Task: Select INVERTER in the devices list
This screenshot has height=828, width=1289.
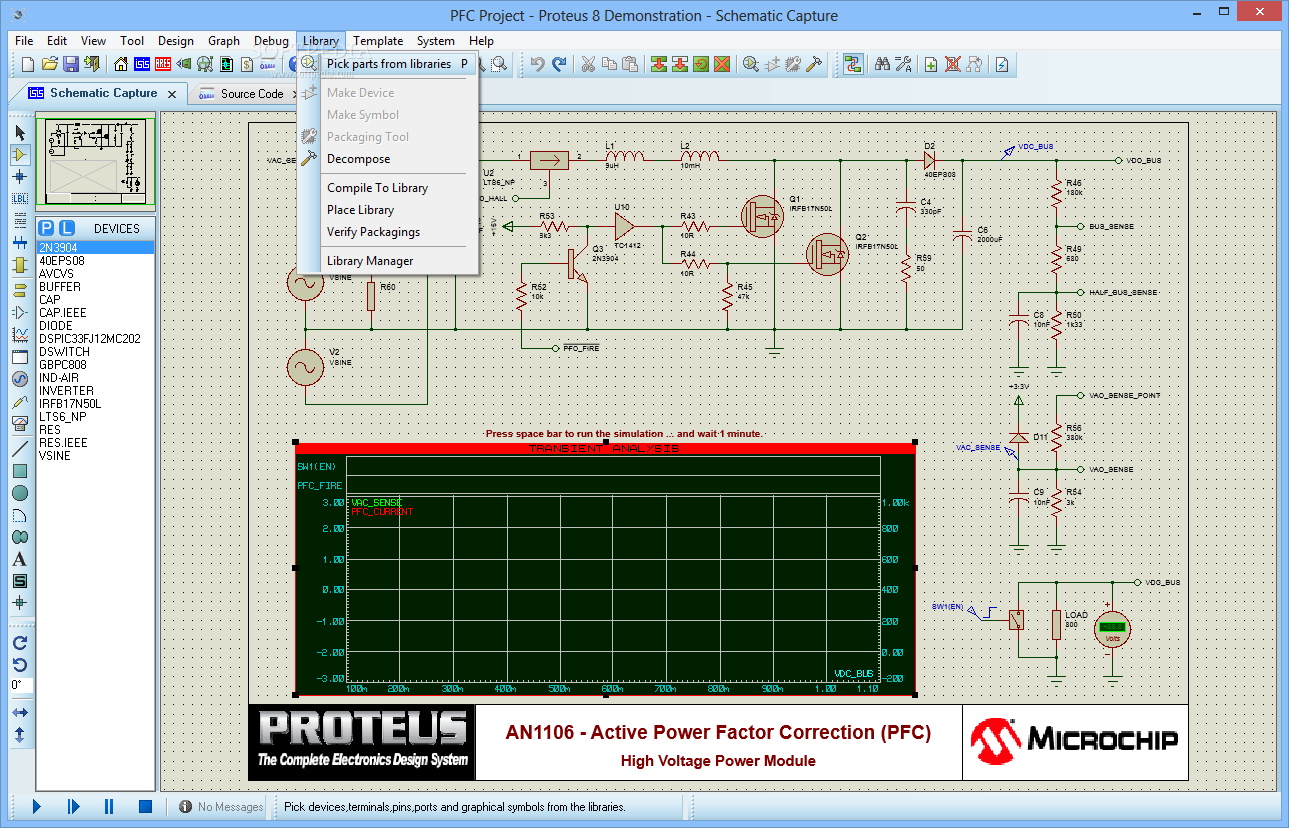Action: (x=95, y=390)
